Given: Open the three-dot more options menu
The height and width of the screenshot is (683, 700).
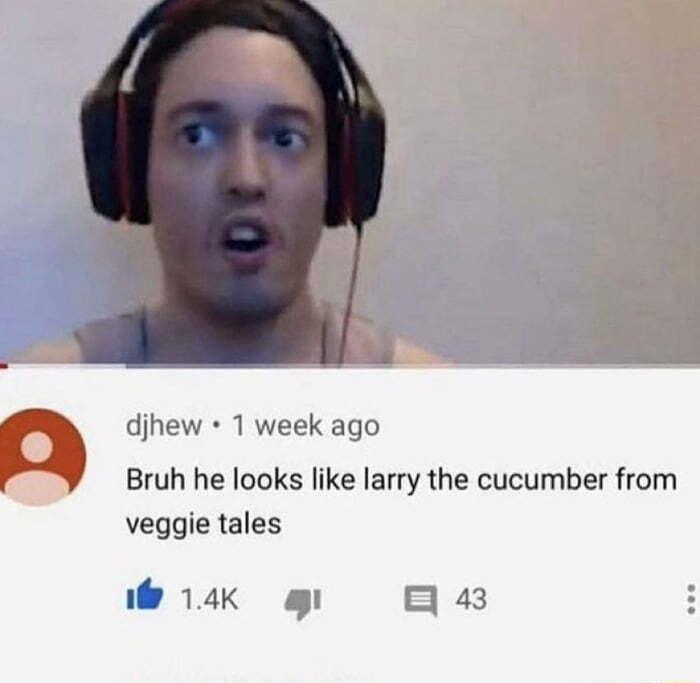Looking at the screenshot, I should (x=691, y=599).
